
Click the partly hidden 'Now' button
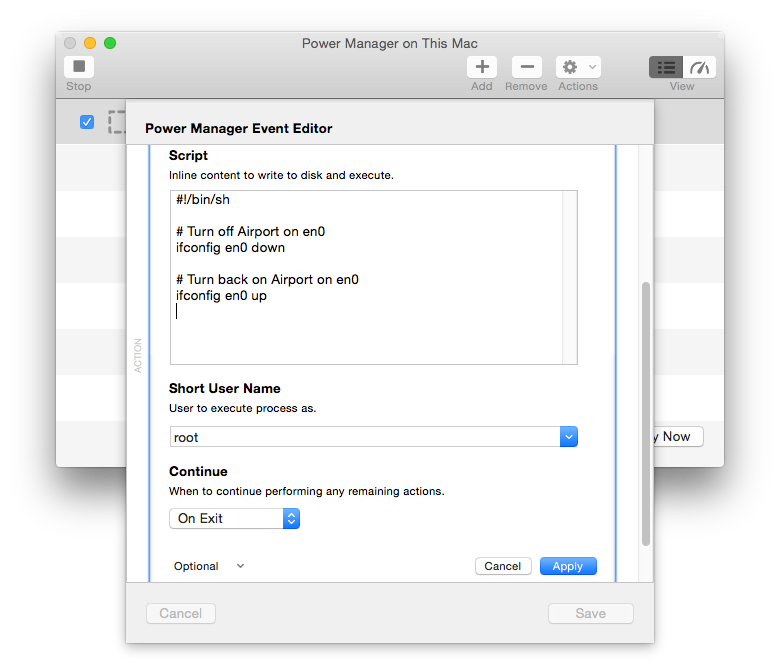pyautogui.click(x=677, y=437)
